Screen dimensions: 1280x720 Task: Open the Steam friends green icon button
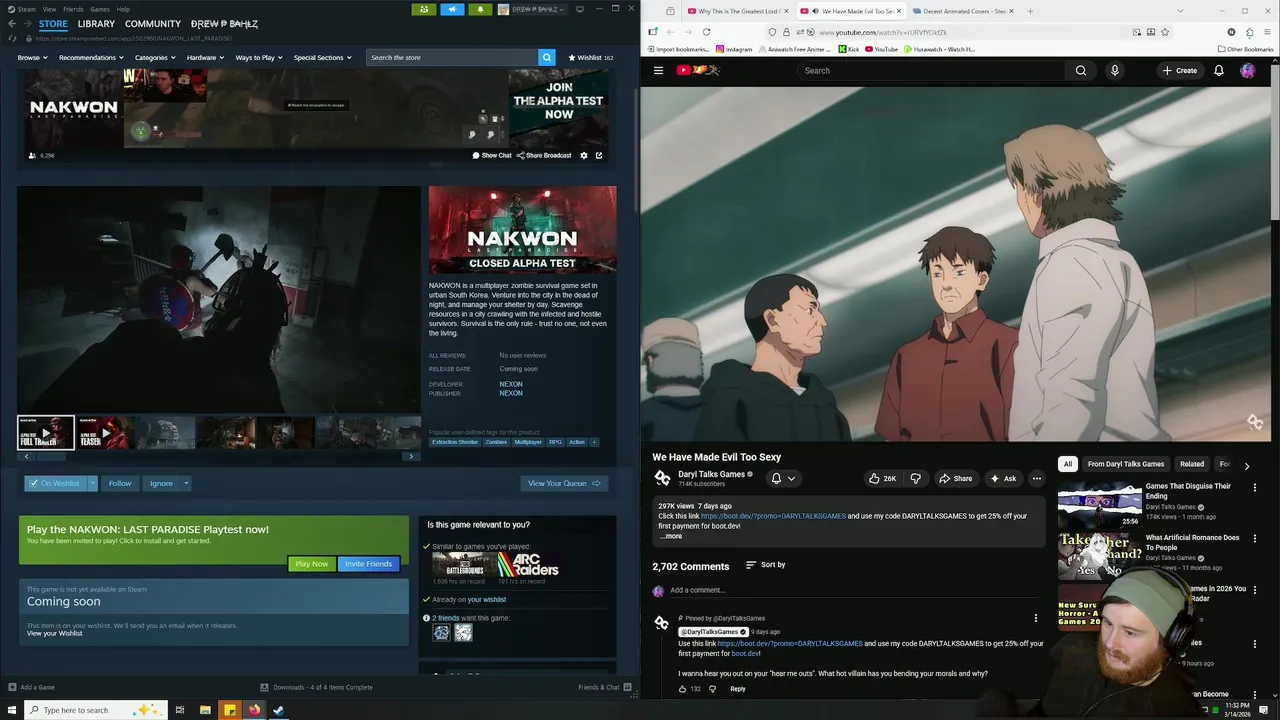coord(423,9)
